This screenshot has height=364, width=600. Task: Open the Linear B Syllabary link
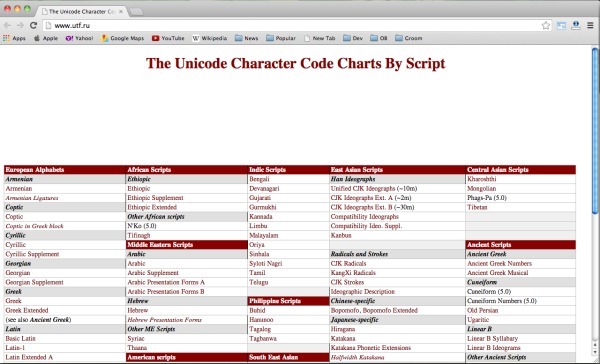pos(492,338)
